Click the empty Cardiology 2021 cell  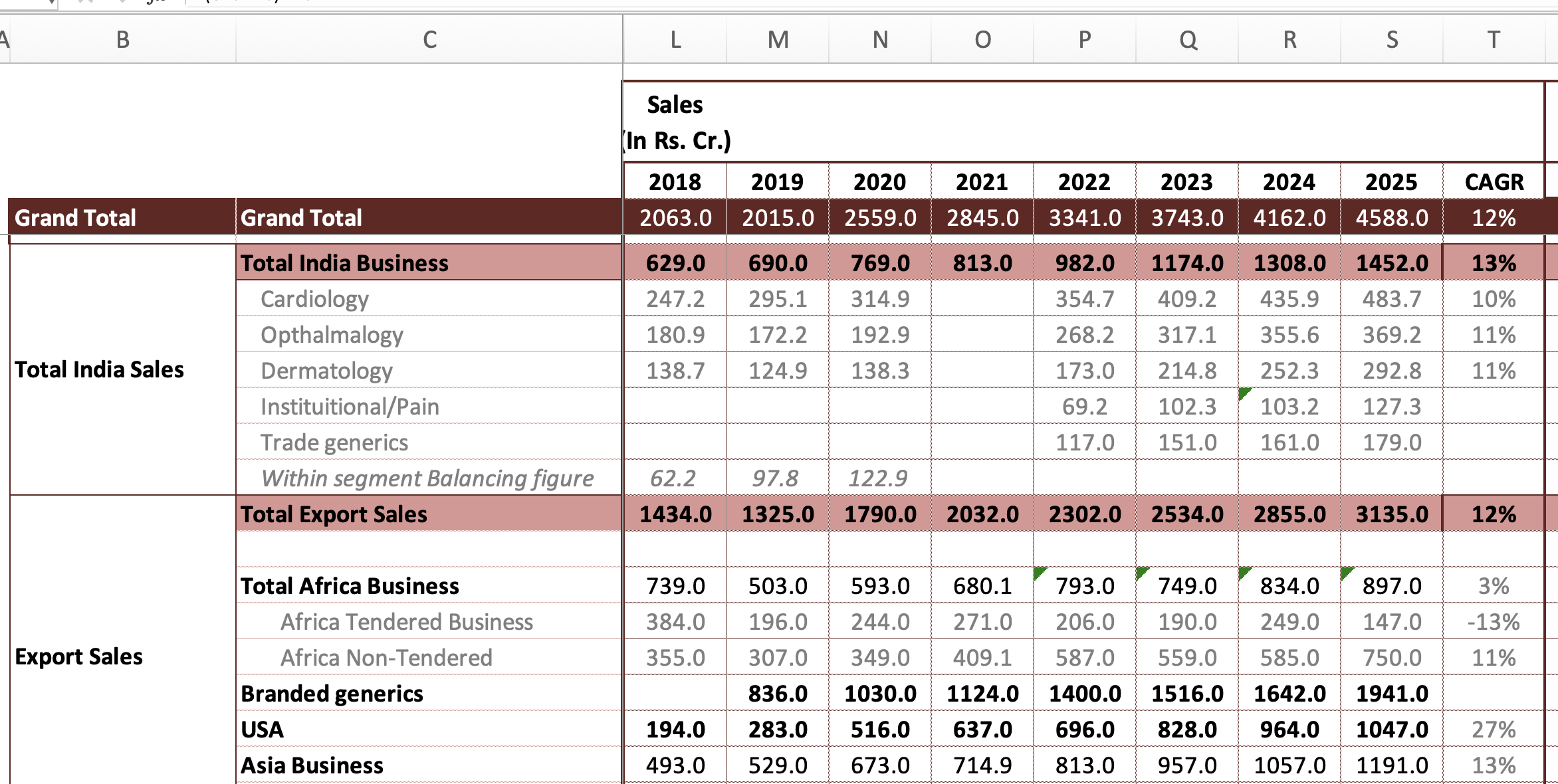[982, 299]
